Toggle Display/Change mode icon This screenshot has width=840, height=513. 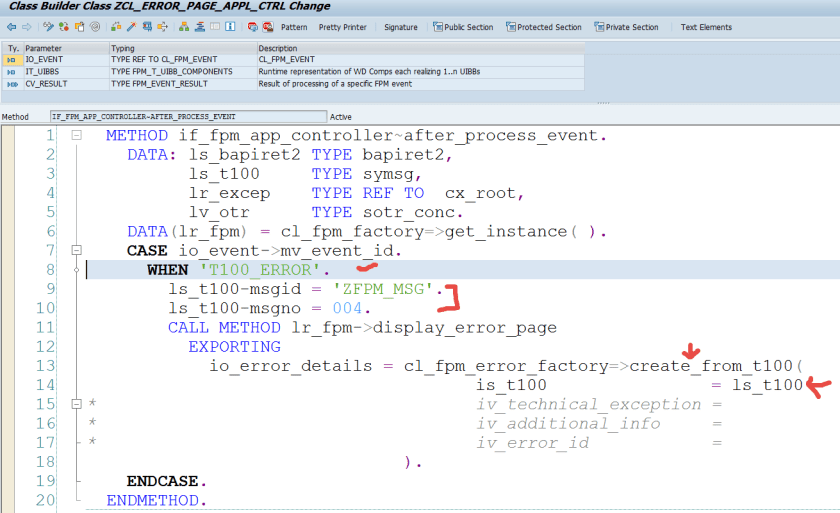point(48,27)
